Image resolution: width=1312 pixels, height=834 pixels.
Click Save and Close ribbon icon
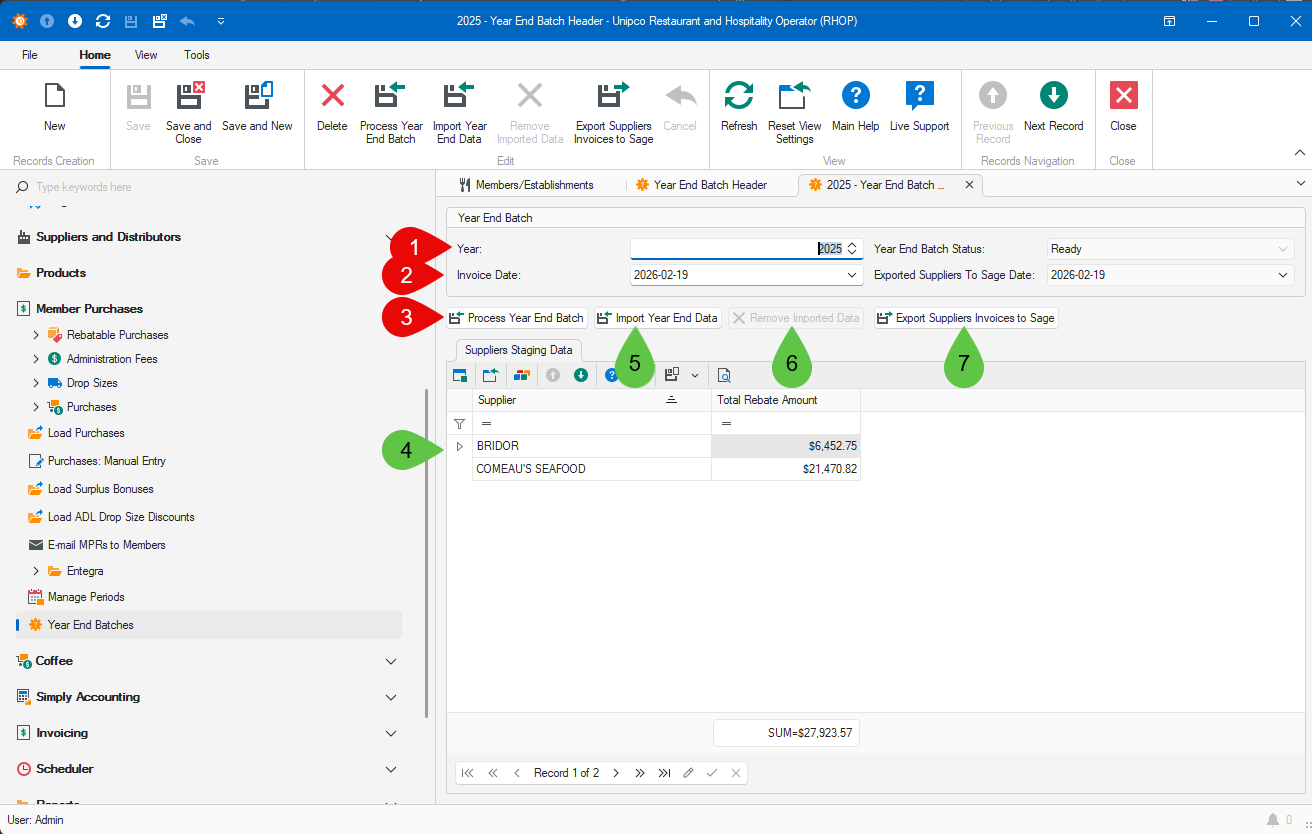pyautogui.click(x=189, y=97)
